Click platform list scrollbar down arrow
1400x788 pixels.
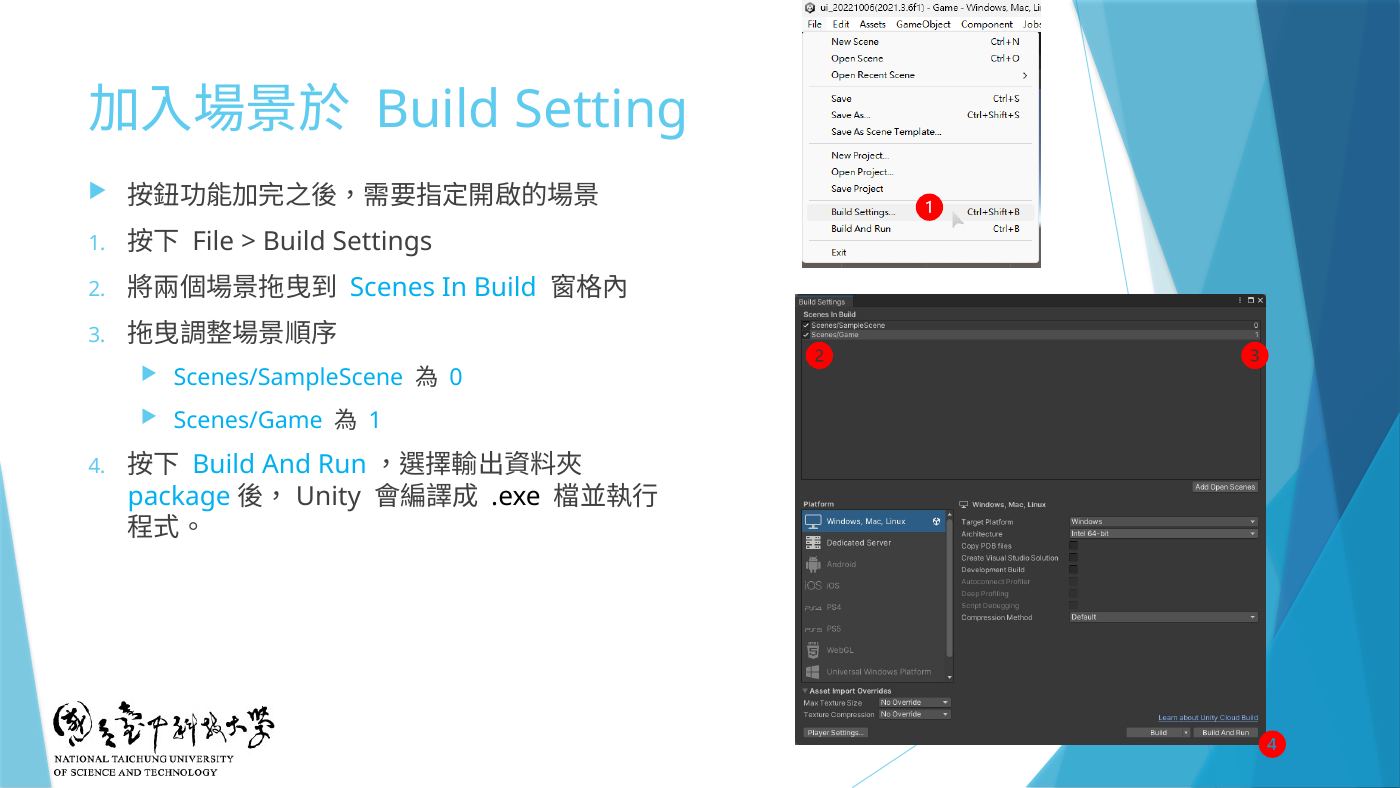click(949, 679)
